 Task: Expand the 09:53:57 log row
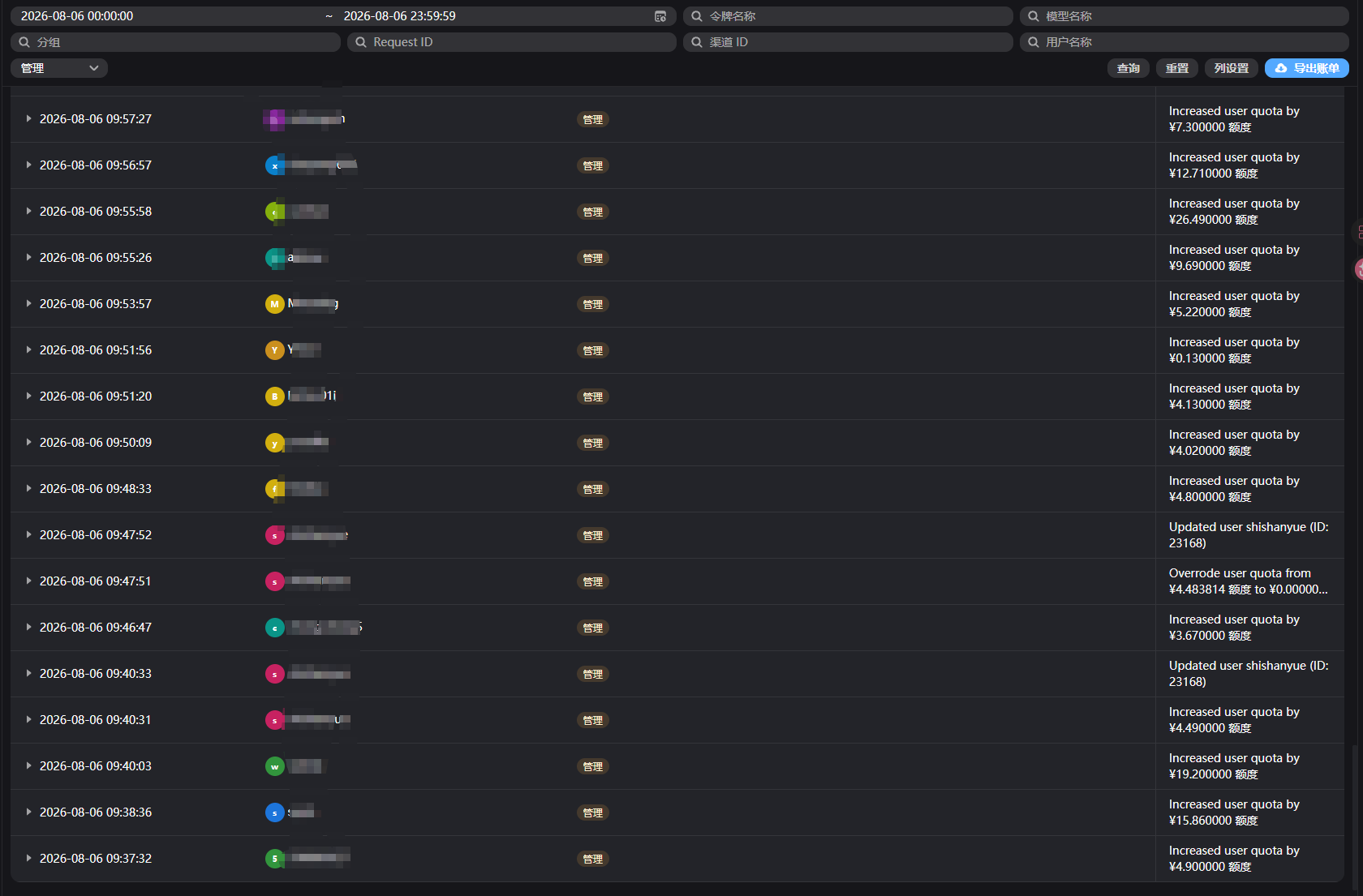tap(28, 303)
